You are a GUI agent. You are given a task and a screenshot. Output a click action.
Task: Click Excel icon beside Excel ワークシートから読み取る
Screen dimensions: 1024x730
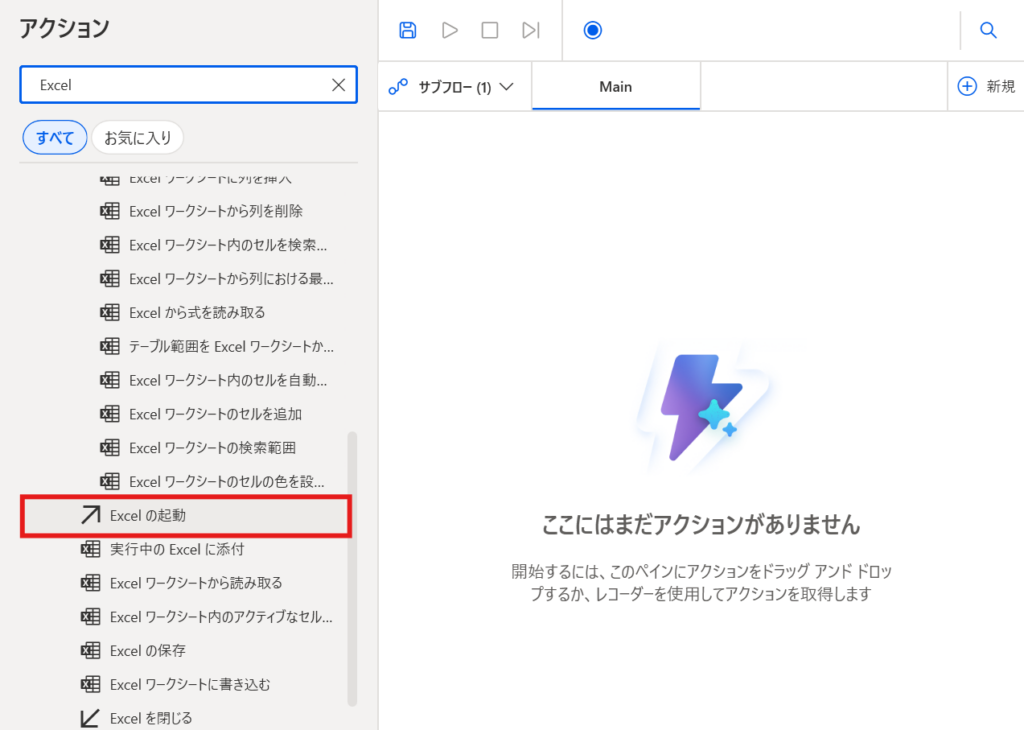pos(90,582)
